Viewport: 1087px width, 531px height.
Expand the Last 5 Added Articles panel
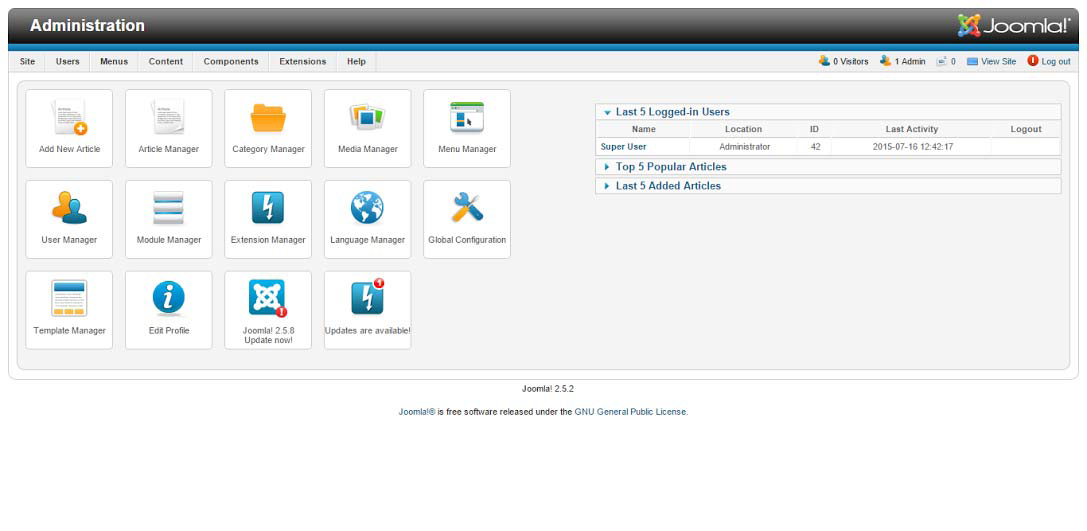click(x=828, y=186)
